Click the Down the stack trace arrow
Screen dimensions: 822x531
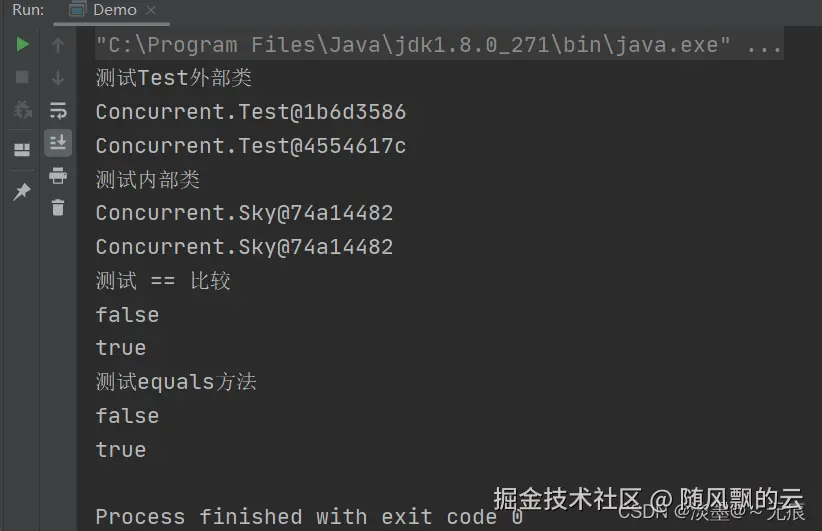58,77
